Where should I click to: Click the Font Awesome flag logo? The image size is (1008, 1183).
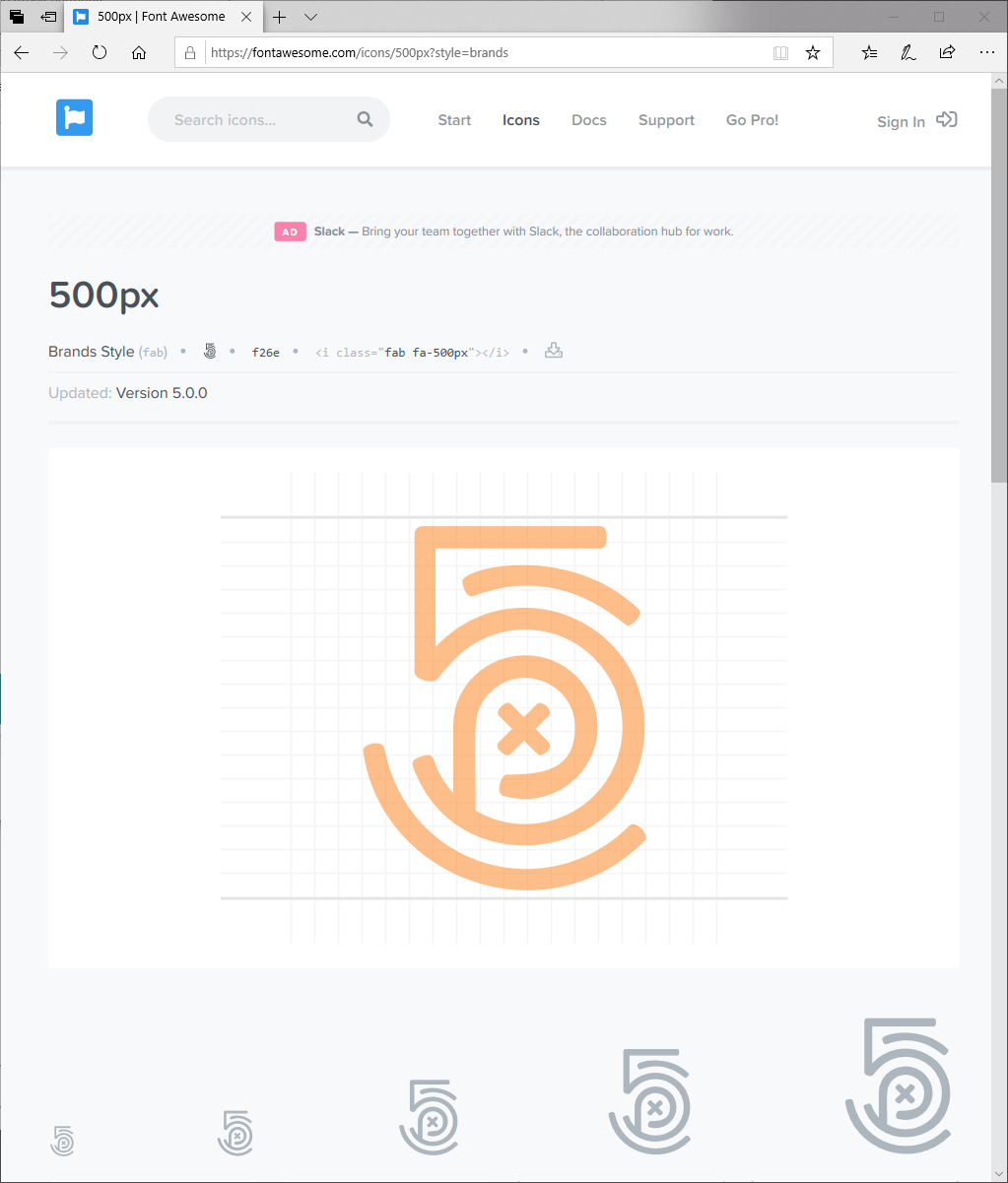[74, 117]
